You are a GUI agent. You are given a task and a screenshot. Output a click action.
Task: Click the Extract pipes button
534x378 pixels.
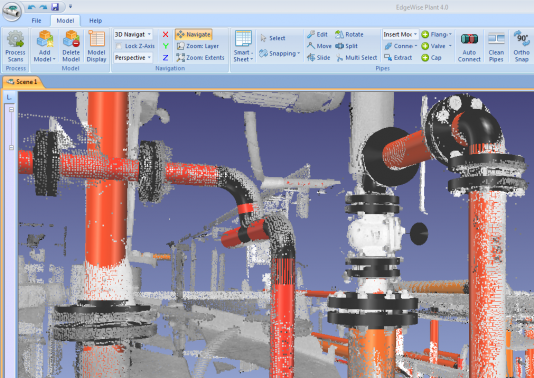click(x=398, y=58)
